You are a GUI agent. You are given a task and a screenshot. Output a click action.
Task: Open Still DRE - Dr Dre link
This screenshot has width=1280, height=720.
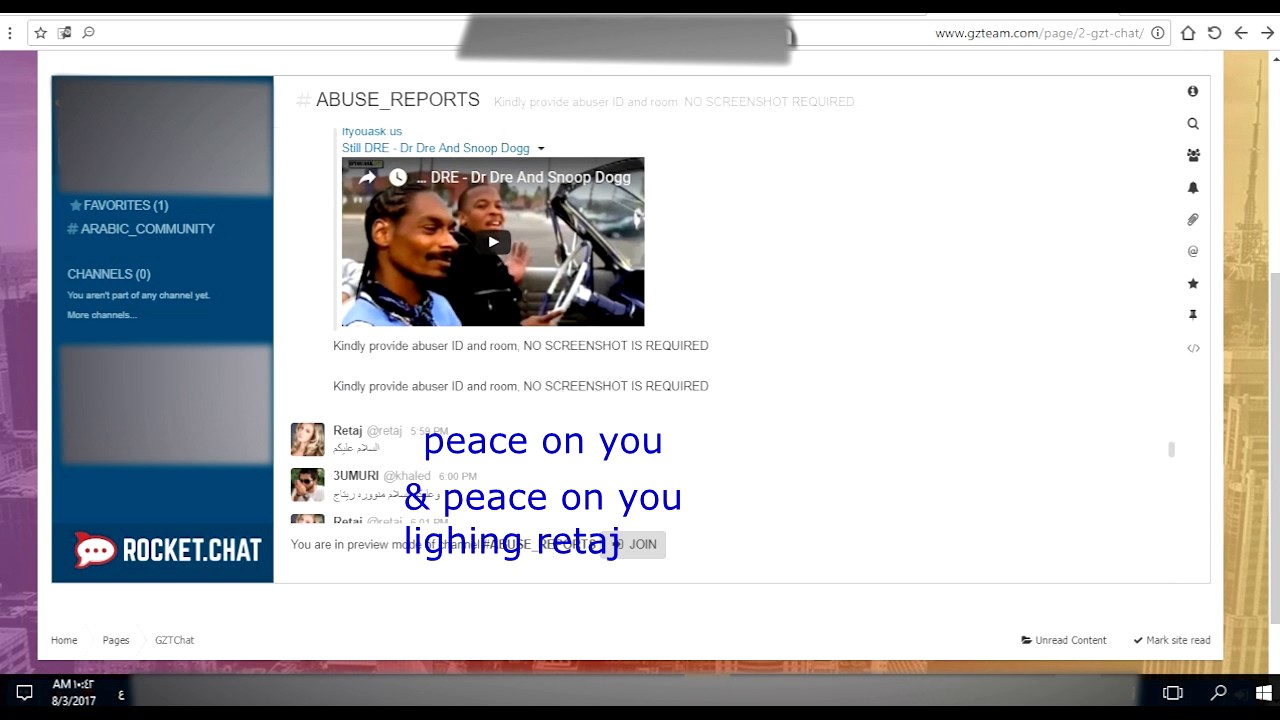tap(436, 148)
